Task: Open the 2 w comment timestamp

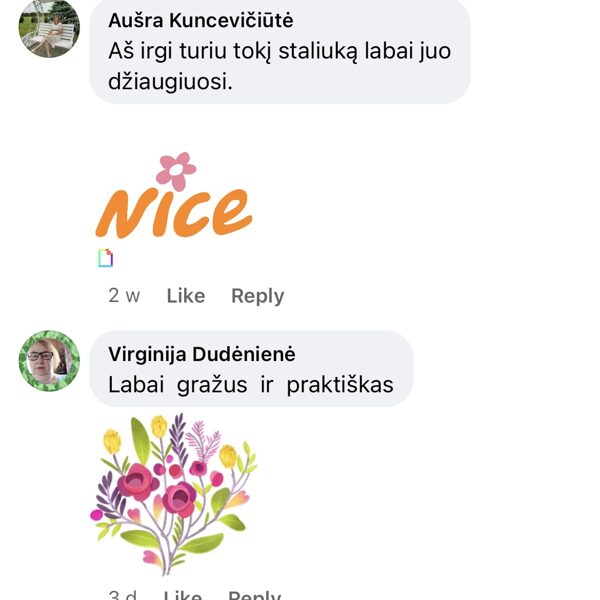Action: tap(124, 296)
